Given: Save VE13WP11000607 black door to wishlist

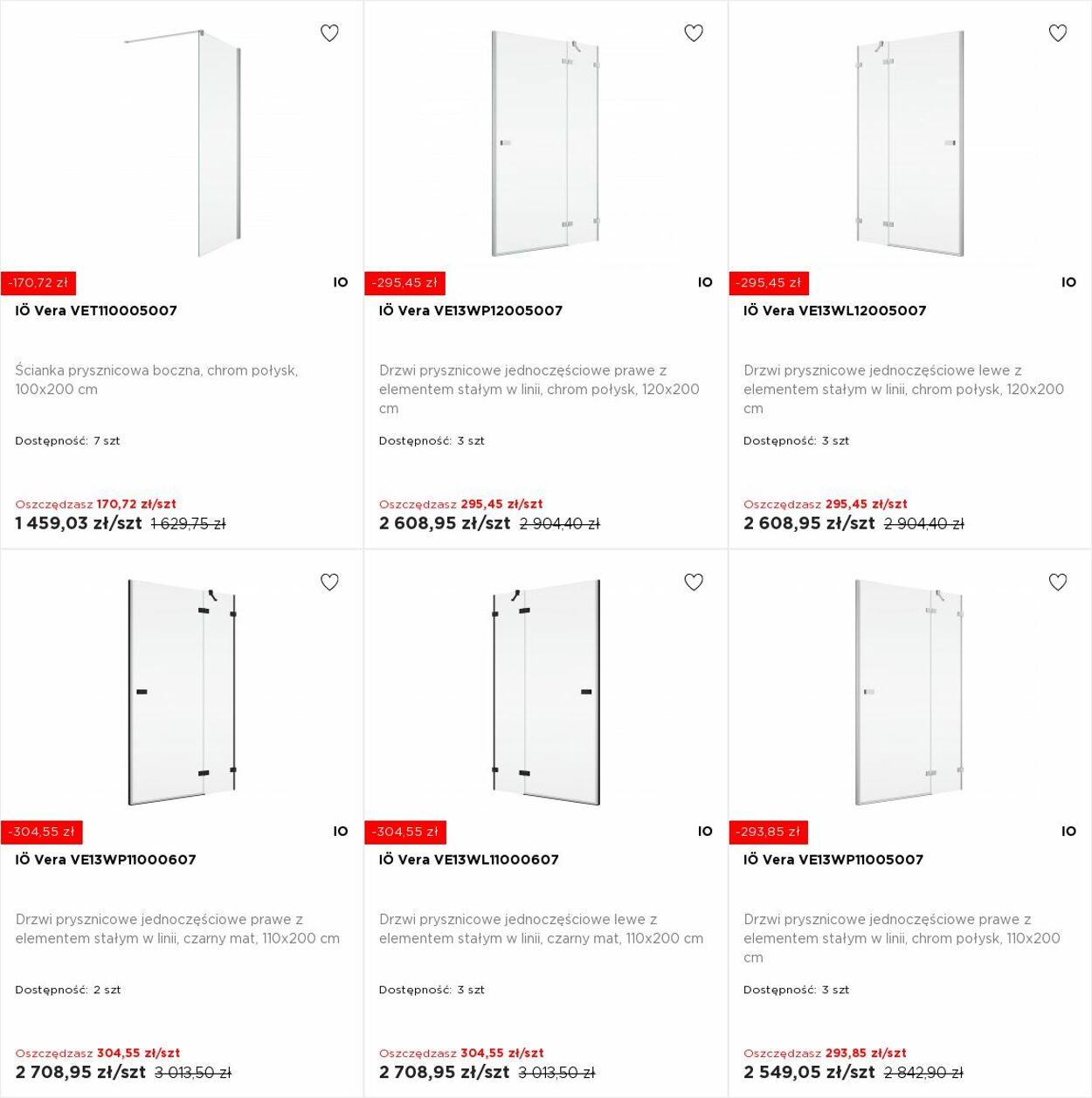Looking at the screenshot, I should (x=329, y=582).
